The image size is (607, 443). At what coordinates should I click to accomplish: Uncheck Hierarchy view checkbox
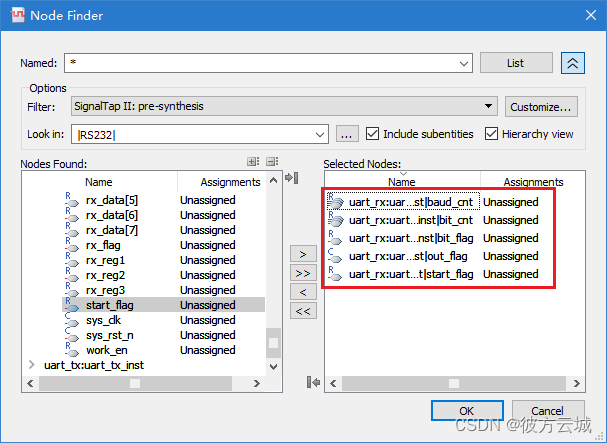pos(491,134)
